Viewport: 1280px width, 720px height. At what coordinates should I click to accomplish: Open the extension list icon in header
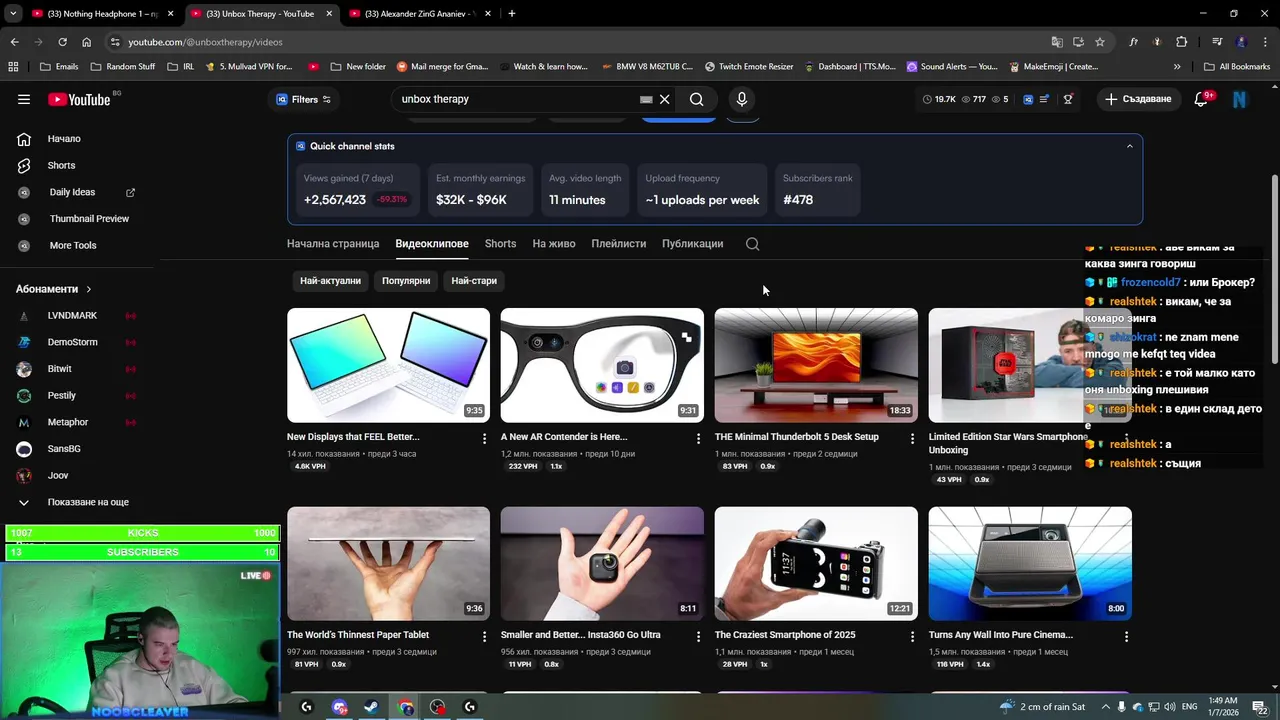coord(1045,99)
